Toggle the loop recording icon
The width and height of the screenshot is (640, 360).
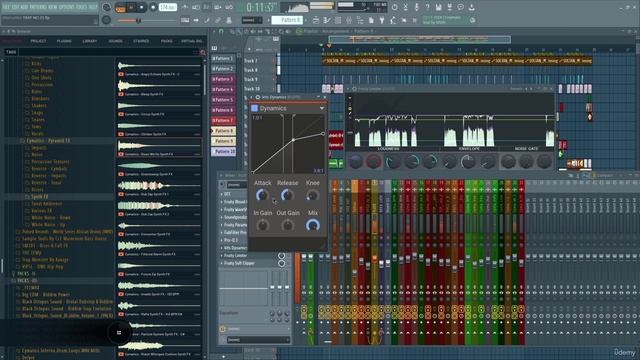click(229, 7)
